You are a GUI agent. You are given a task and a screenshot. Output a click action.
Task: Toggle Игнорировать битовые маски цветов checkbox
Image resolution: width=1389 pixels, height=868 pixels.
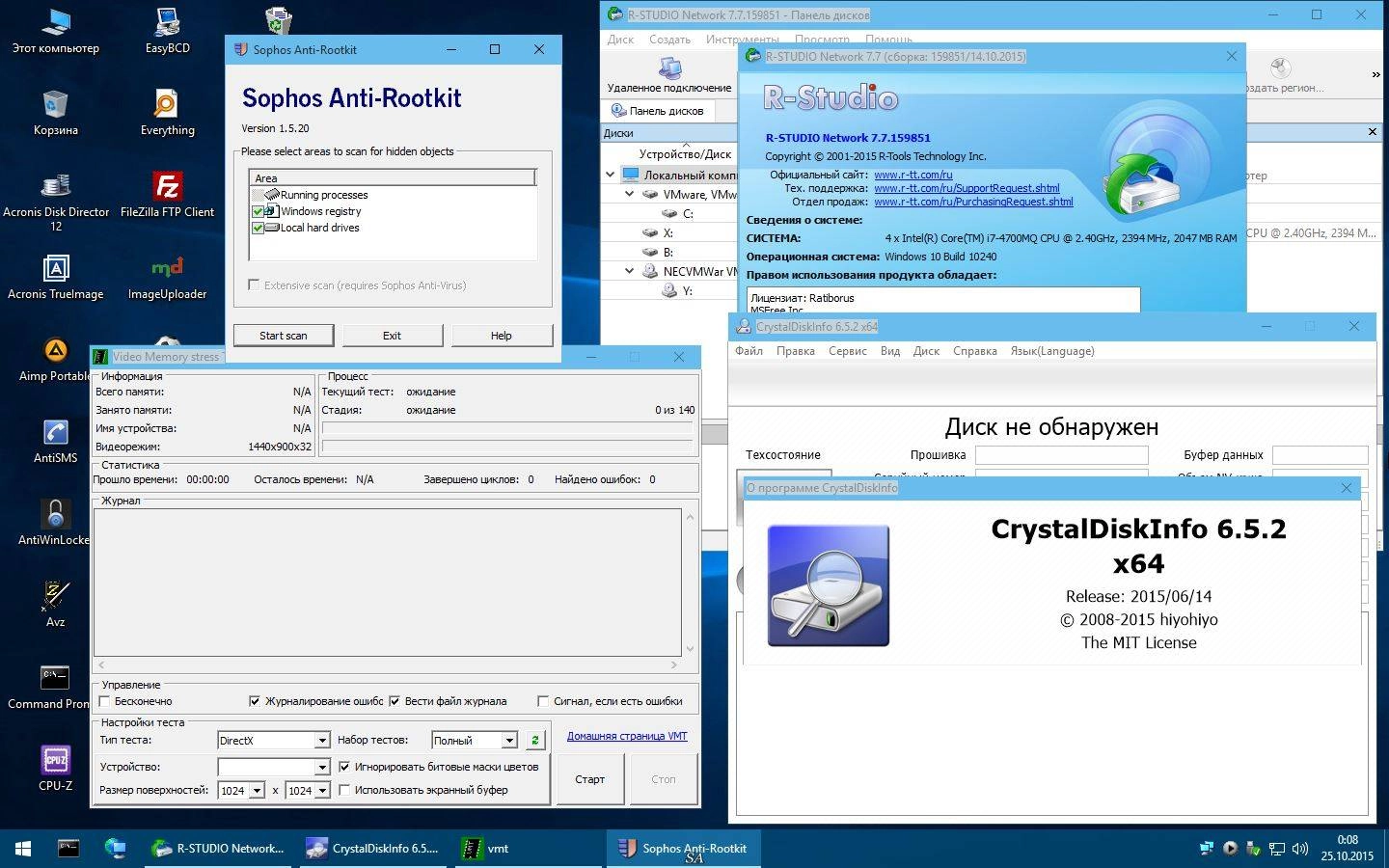344,767
